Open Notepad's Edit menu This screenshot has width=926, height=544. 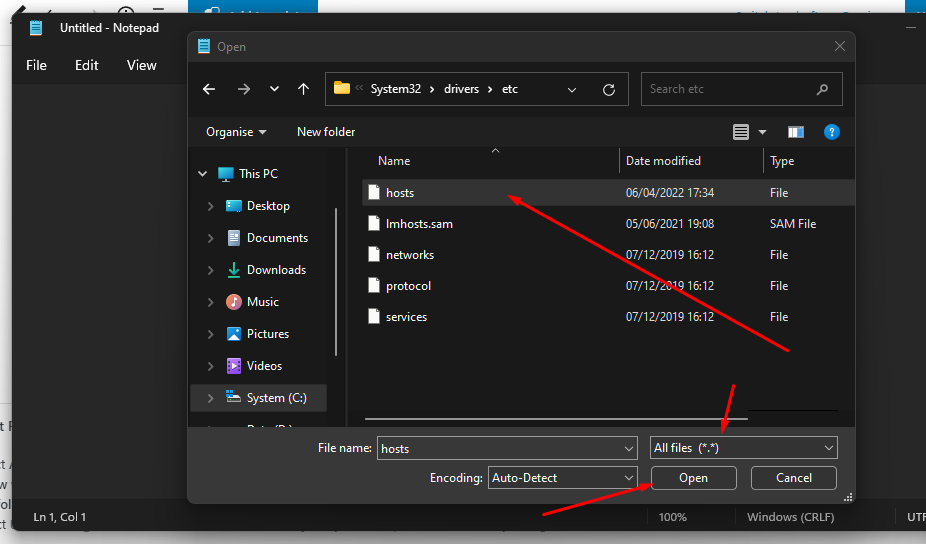click(87, 65)
